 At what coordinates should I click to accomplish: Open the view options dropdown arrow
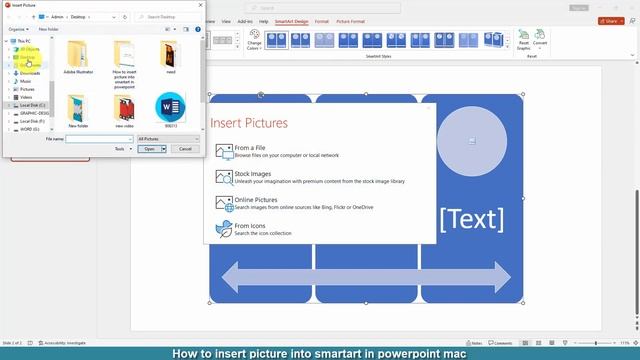(175, 29)
